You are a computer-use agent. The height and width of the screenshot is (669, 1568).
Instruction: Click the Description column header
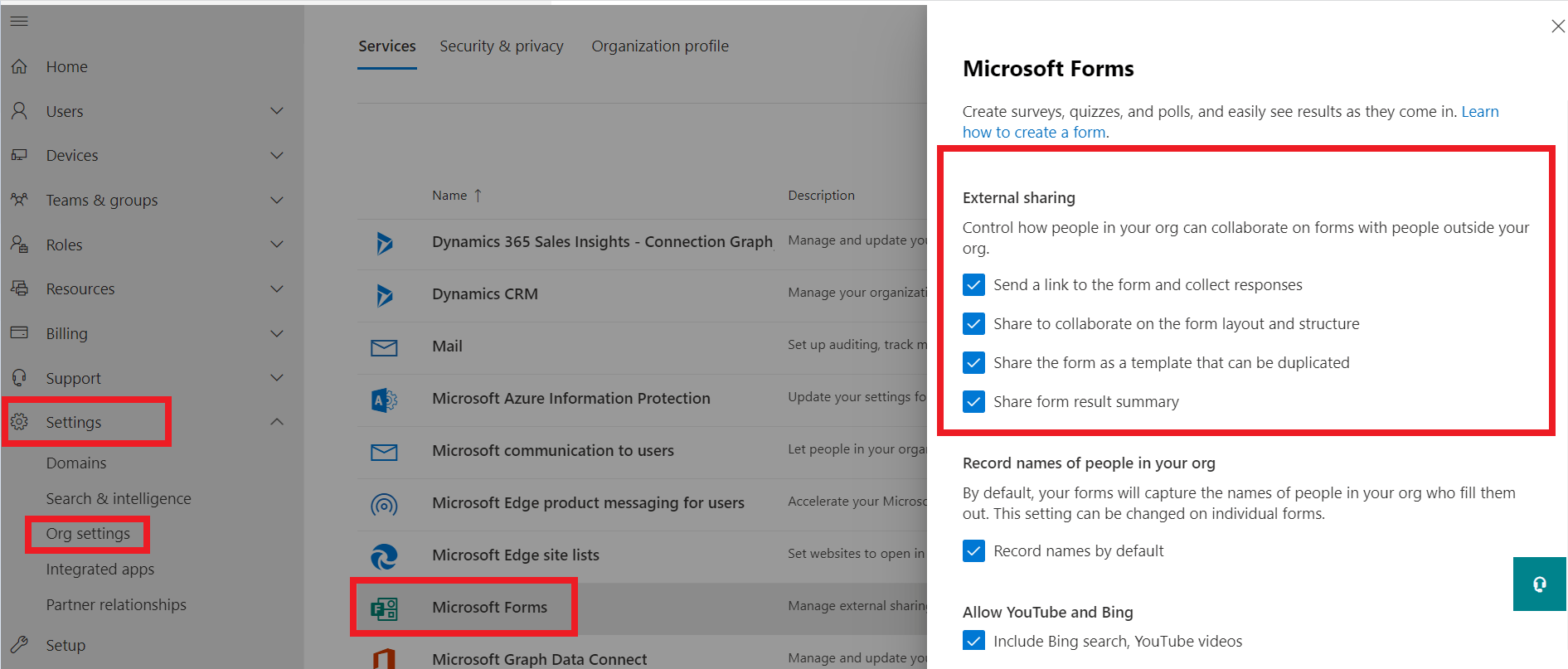[821, 196]
